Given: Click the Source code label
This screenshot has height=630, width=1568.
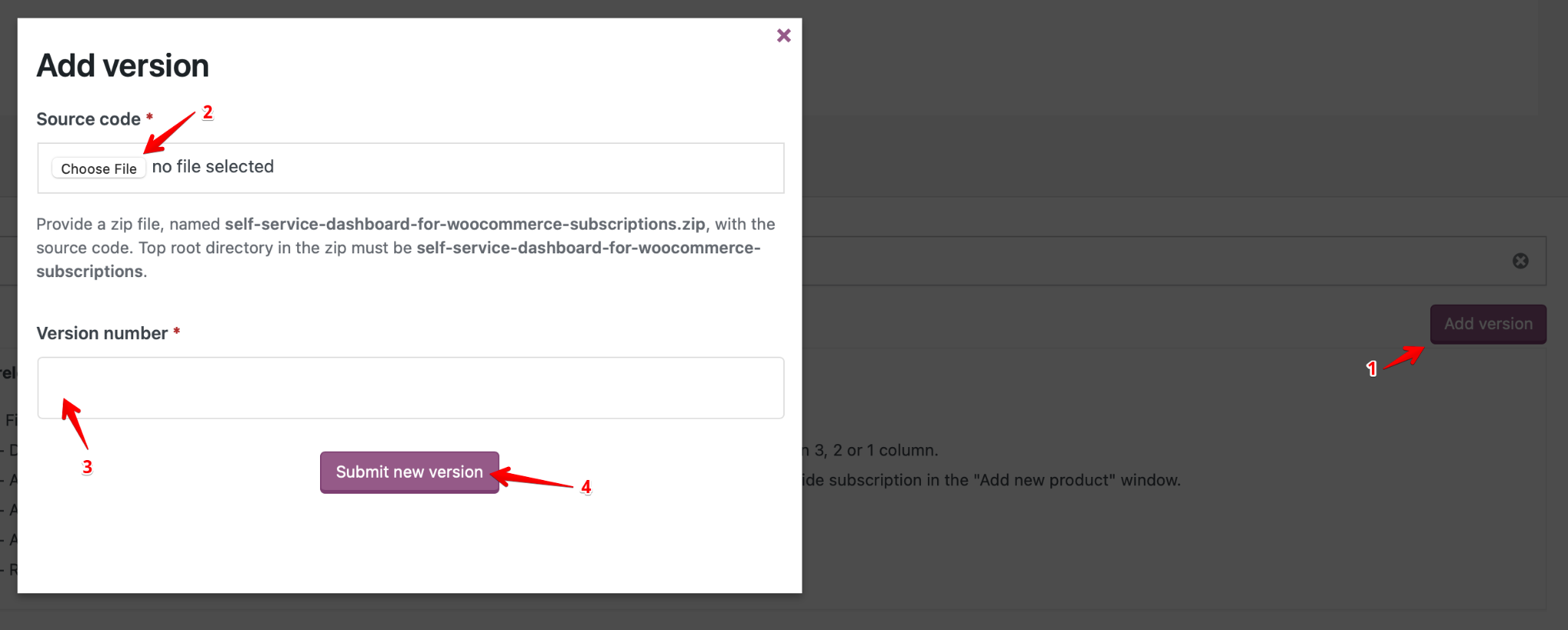Looking at the screenshot, I should [89, 119].
